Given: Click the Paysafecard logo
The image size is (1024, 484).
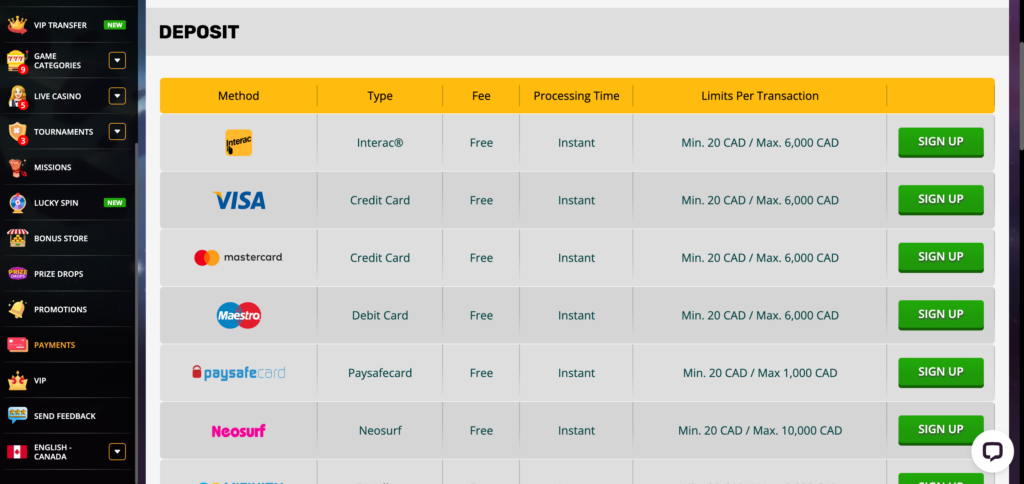Looking at the screenshot, I should (238, 373).
